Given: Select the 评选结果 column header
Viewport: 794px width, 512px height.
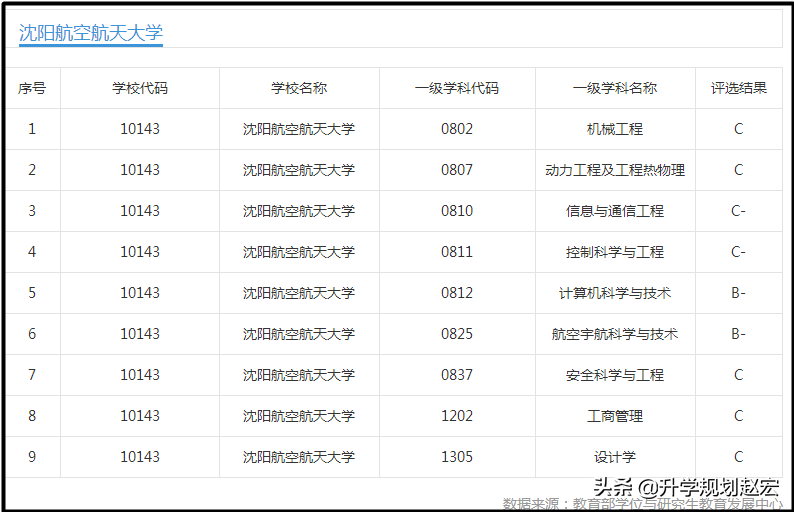Looking at the screenshot, I should click(x=738, y=88).
